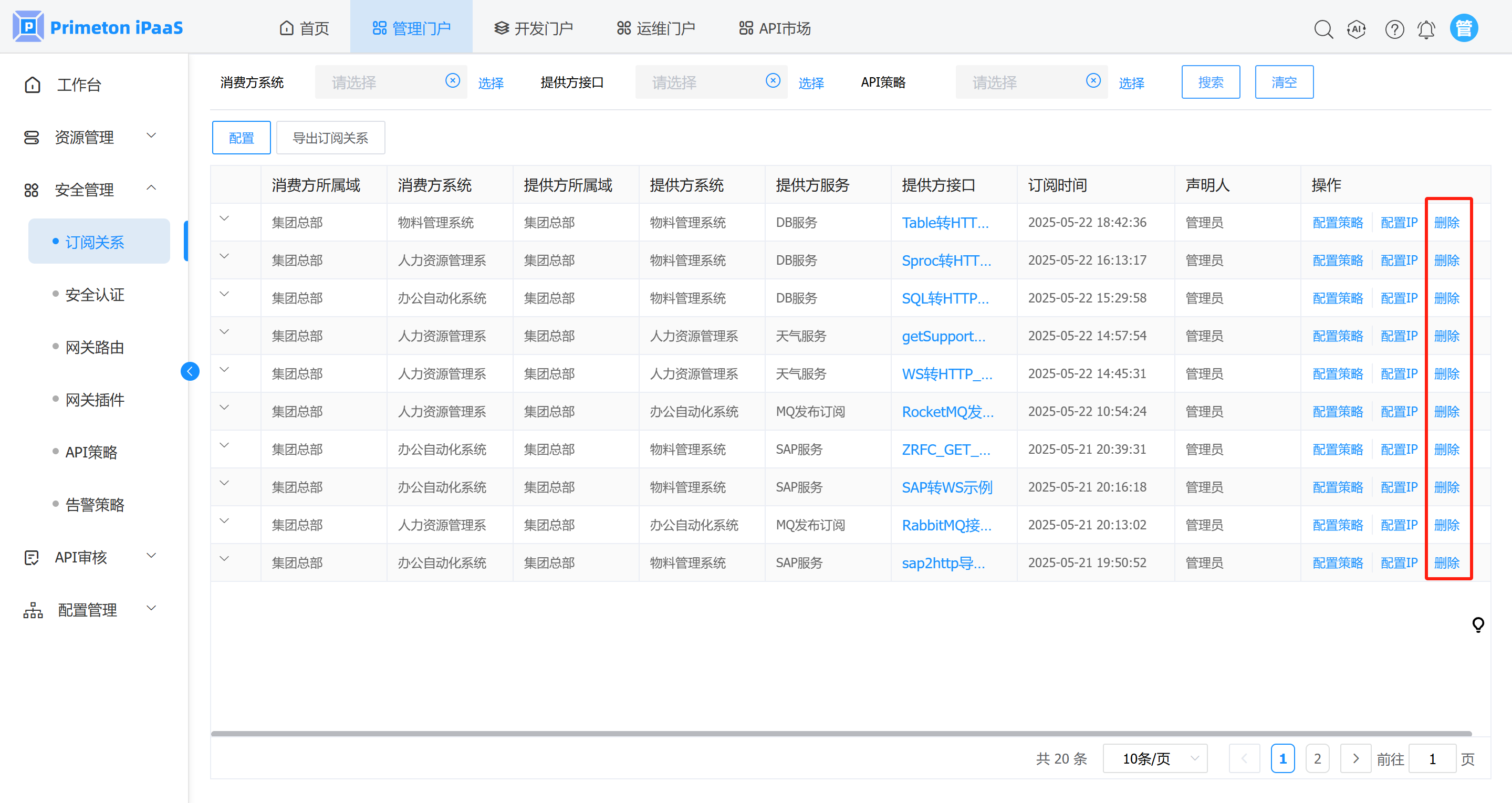Collapse the 安全管理 sidebar menu

(94, 190)
